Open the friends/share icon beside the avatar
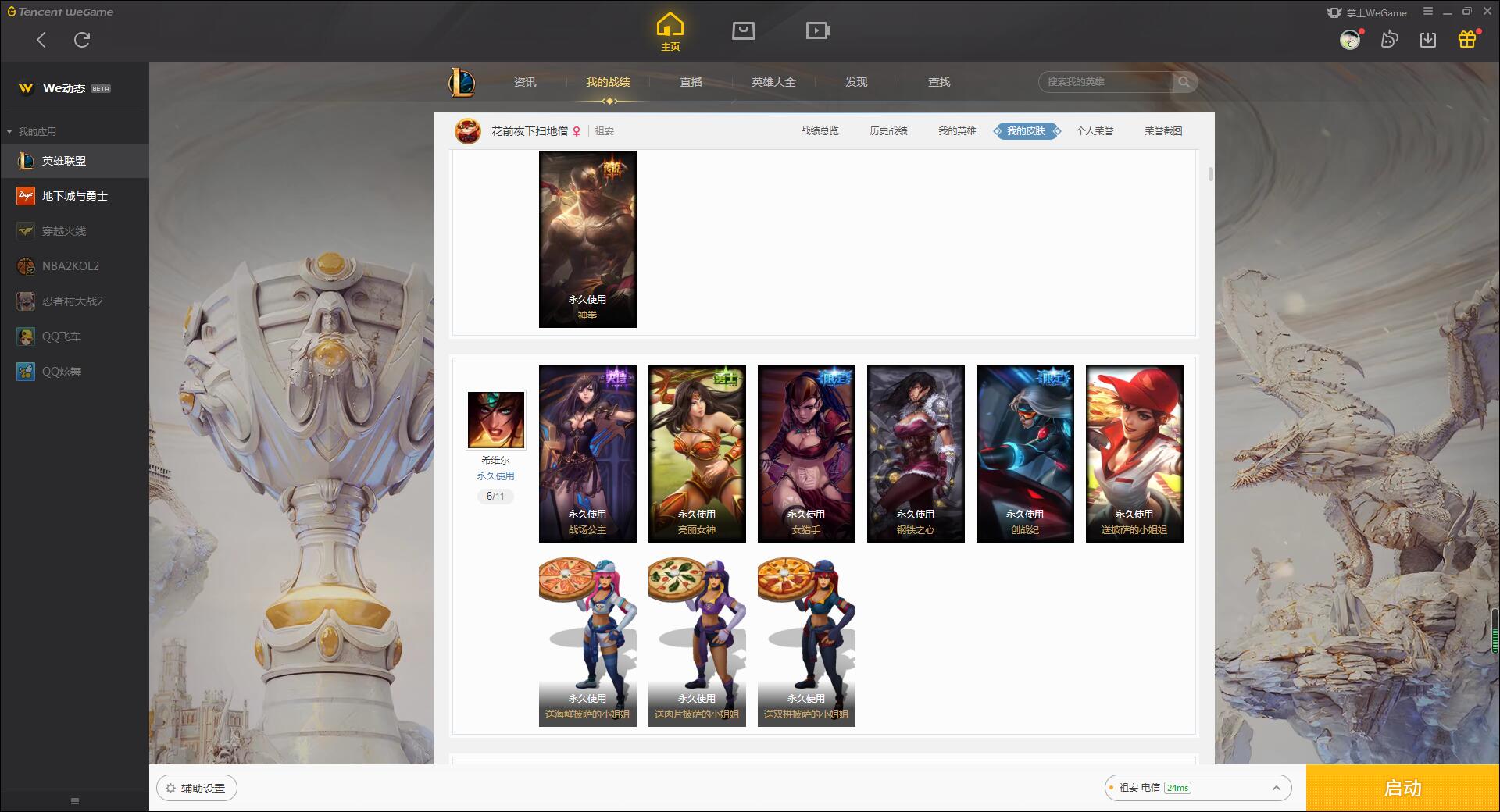The width and height of the screenshot is (1500, 812). tap(1389, 40)
